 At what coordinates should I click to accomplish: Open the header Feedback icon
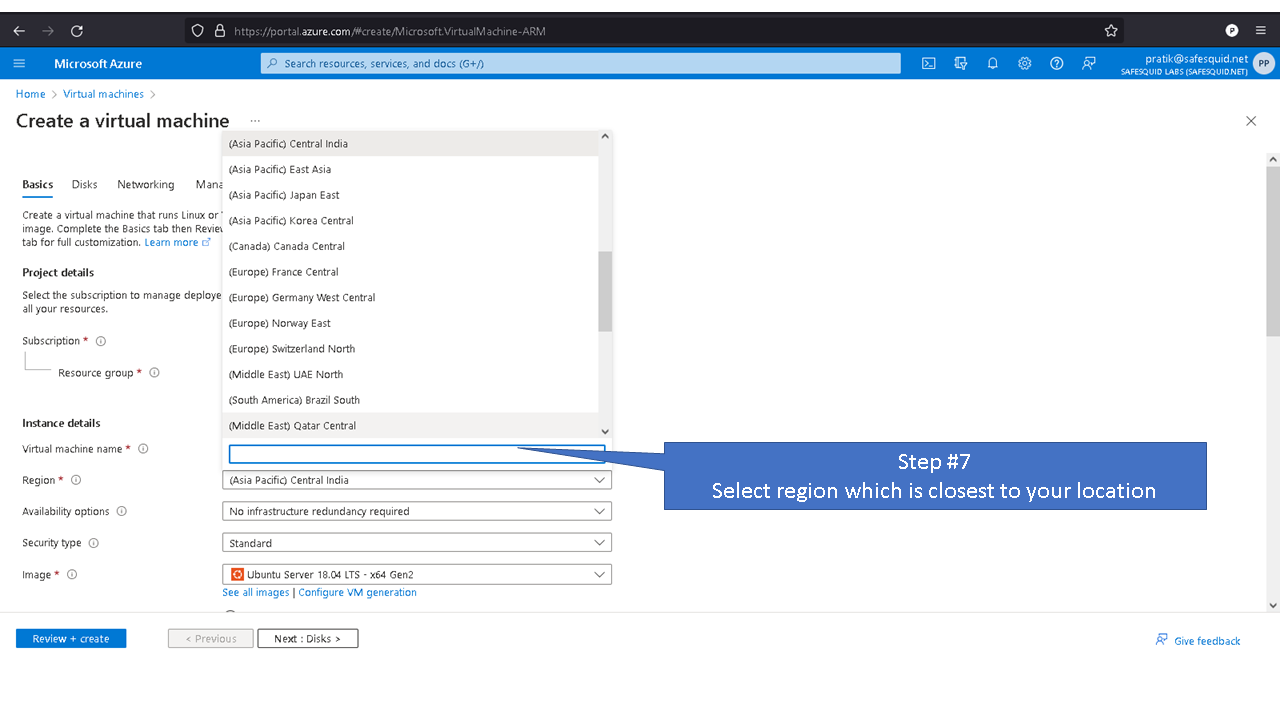pyautogui.click(x=1089, y=63)
